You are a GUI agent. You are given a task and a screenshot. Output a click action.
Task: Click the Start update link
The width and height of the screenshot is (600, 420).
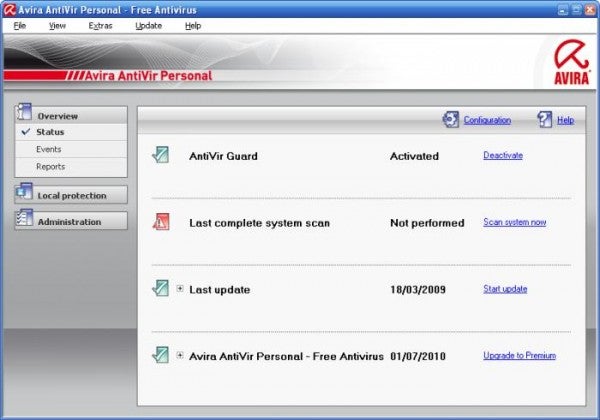click(505, 289)
